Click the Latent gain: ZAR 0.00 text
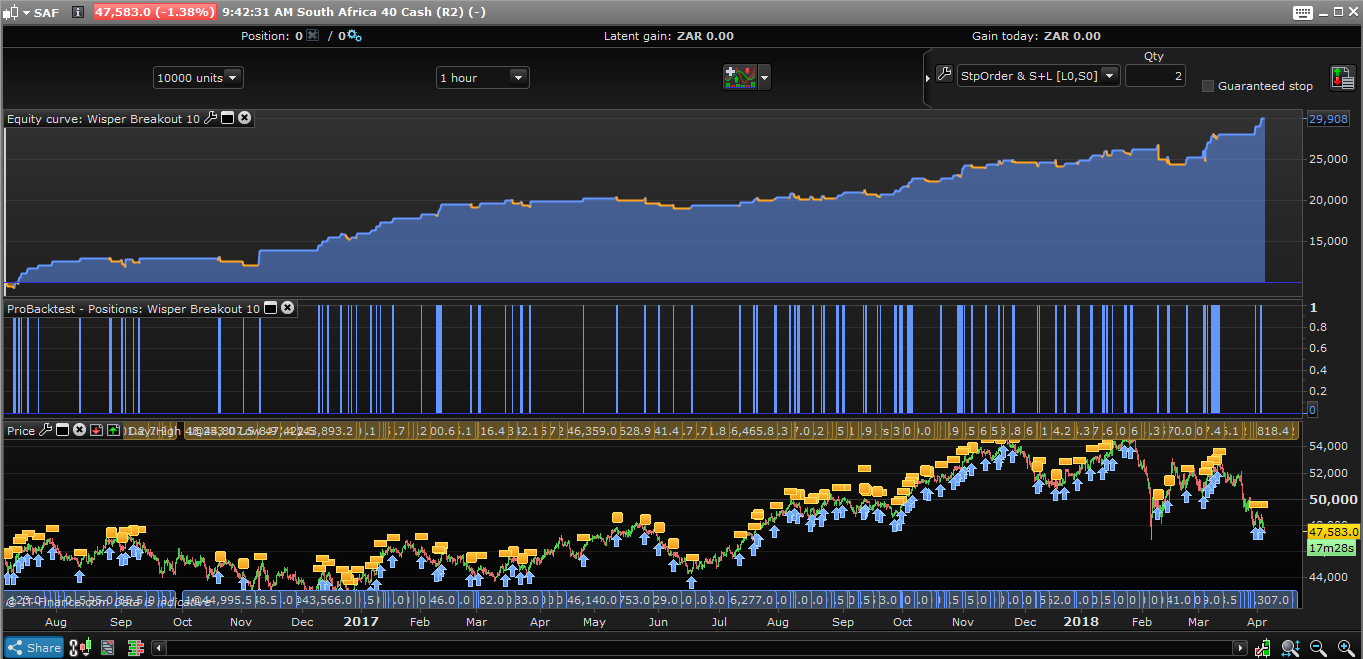 668,36
